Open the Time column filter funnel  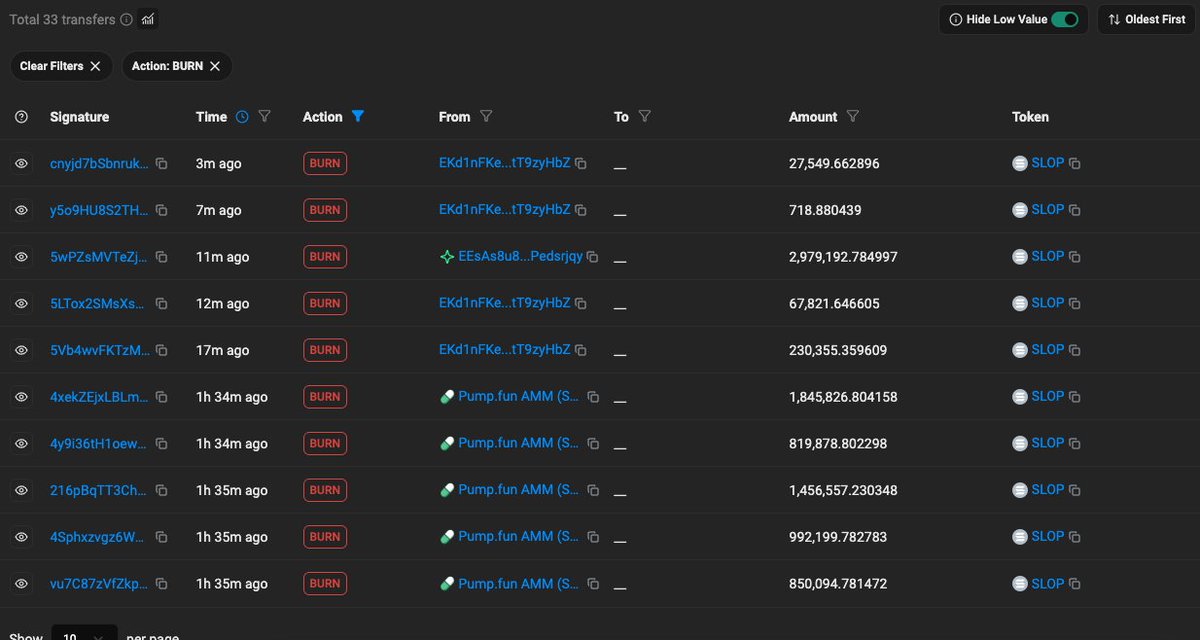coord(265,117)
